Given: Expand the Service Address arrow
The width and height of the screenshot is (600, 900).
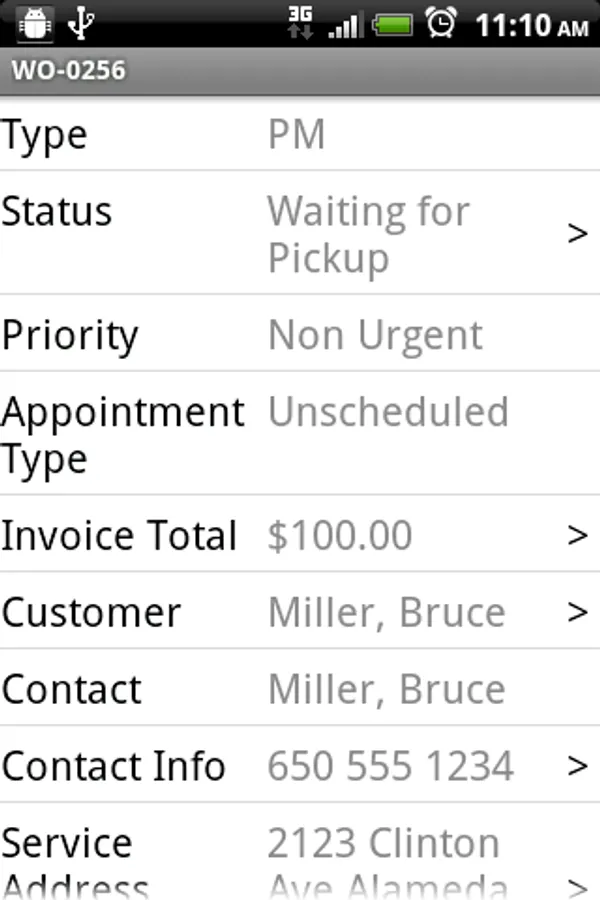Looking at the screenshot, I should (577, 884).
